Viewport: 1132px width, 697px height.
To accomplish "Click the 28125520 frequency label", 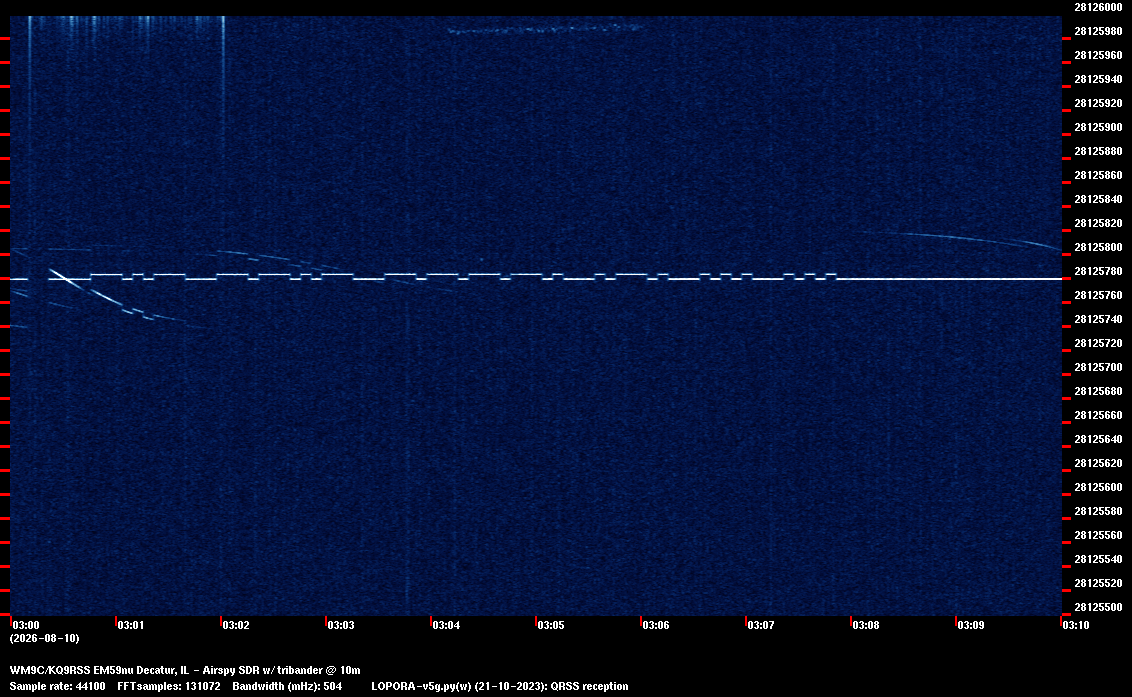I will click(1098, 583).
